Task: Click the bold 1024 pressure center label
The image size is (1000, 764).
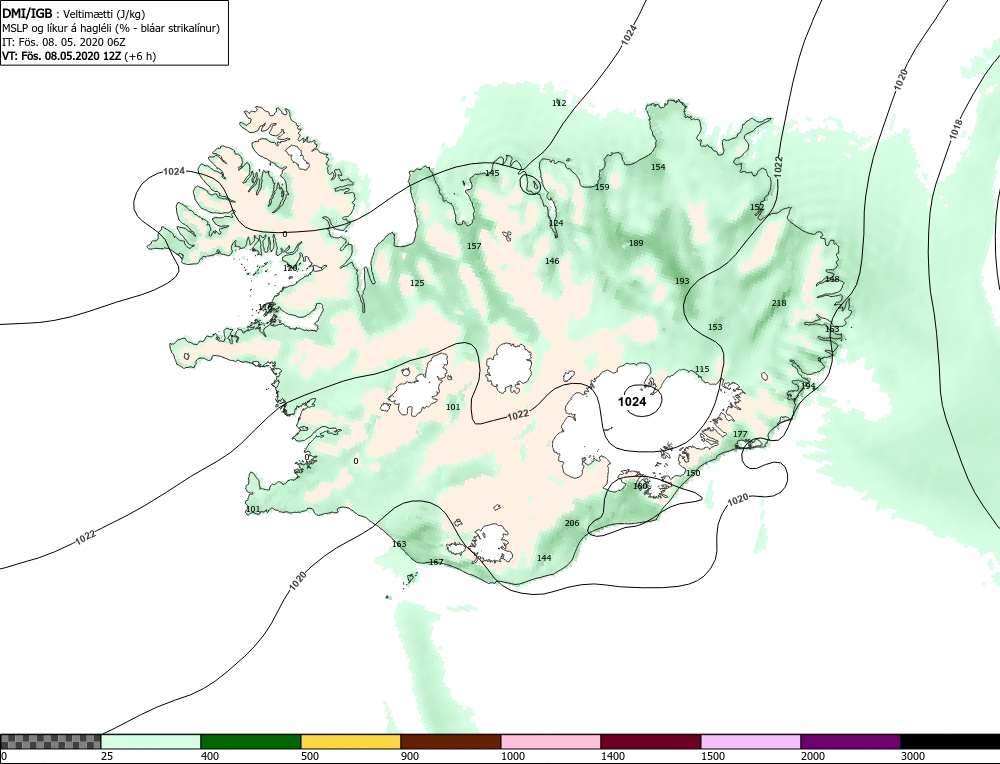Action: 632,402
